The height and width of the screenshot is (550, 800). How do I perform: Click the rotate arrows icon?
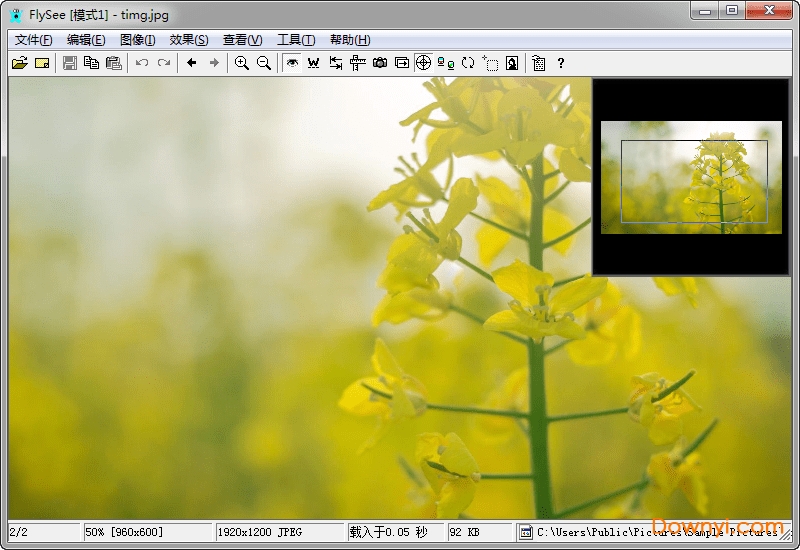click(x=468, y=63)
